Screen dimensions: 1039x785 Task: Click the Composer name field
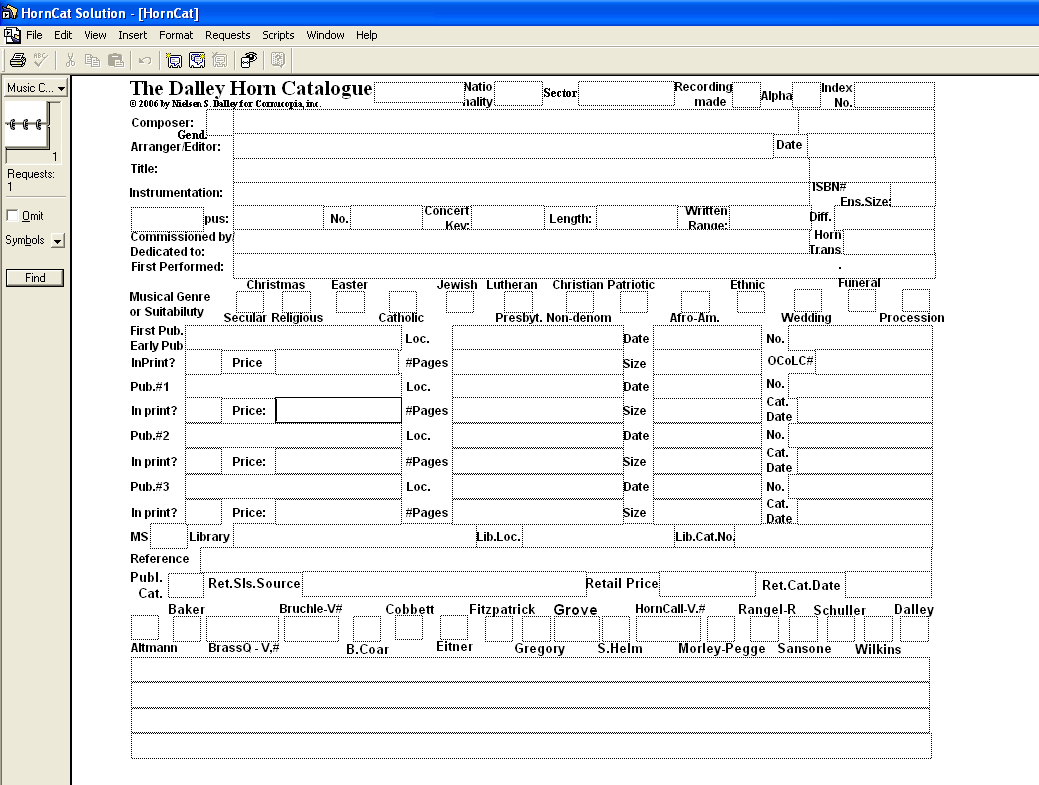click(515, 122)
